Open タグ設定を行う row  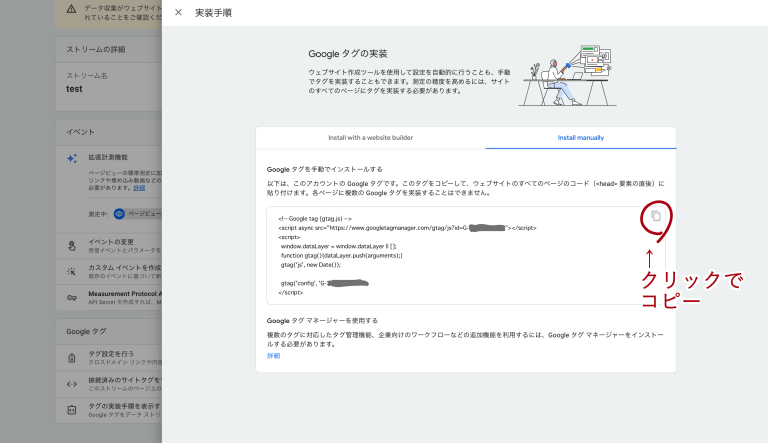109,358
